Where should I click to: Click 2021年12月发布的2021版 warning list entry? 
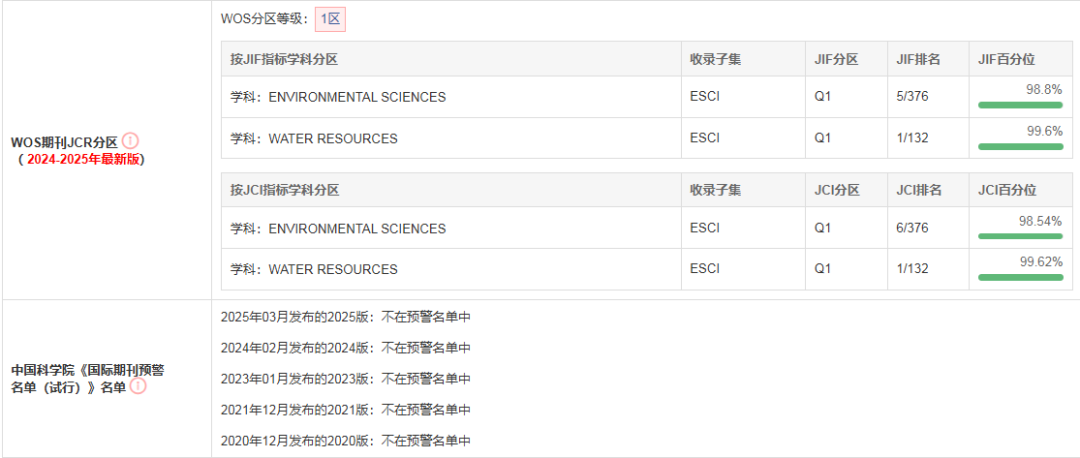click(345, 410)
